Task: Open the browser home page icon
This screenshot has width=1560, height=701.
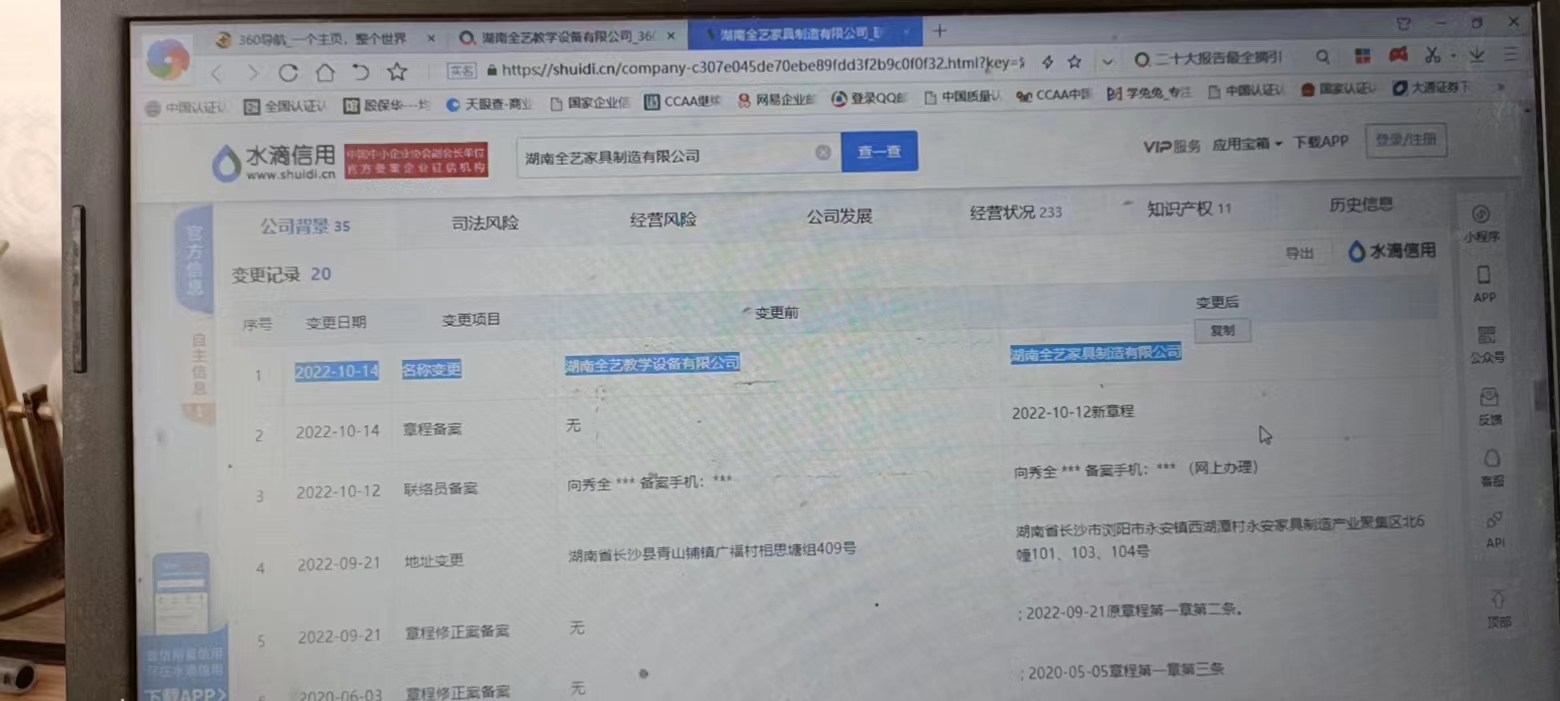Action: (325, 73)
